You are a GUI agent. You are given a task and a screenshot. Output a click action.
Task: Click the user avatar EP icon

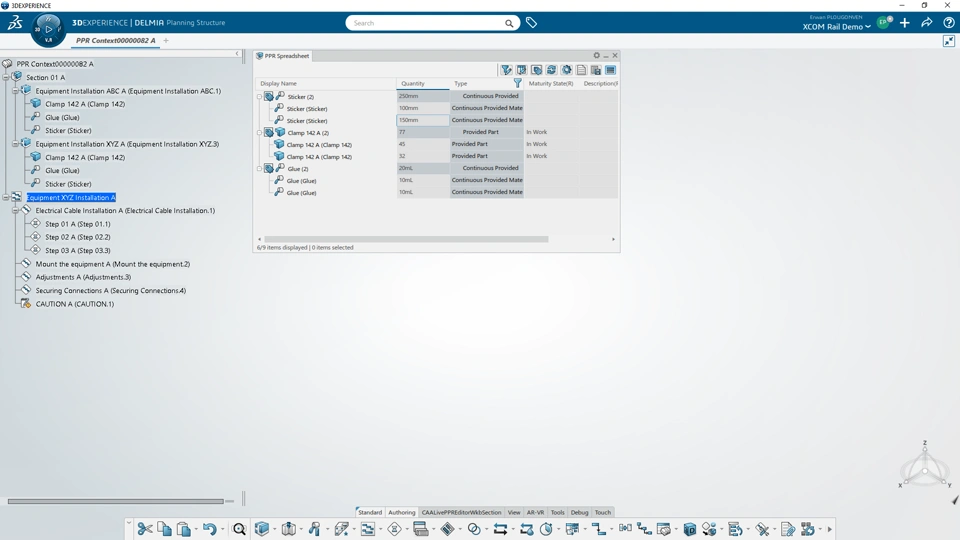pos(883,23)
